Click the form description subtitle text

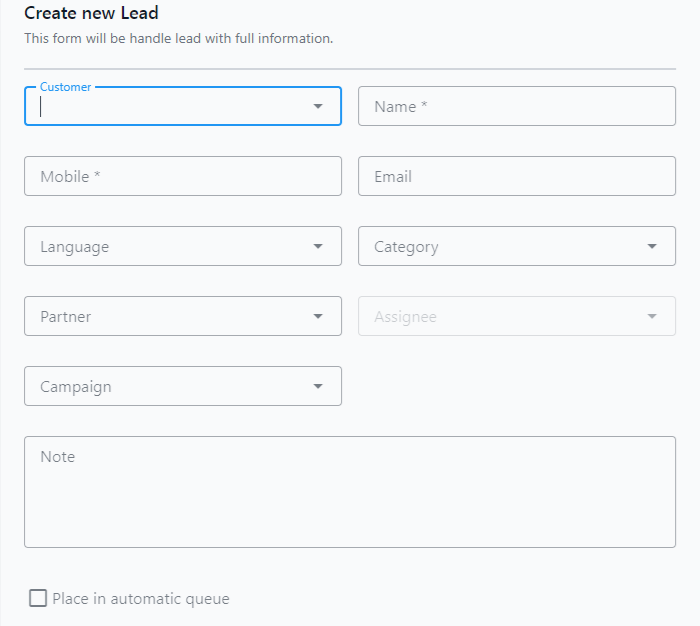point(179,38)
